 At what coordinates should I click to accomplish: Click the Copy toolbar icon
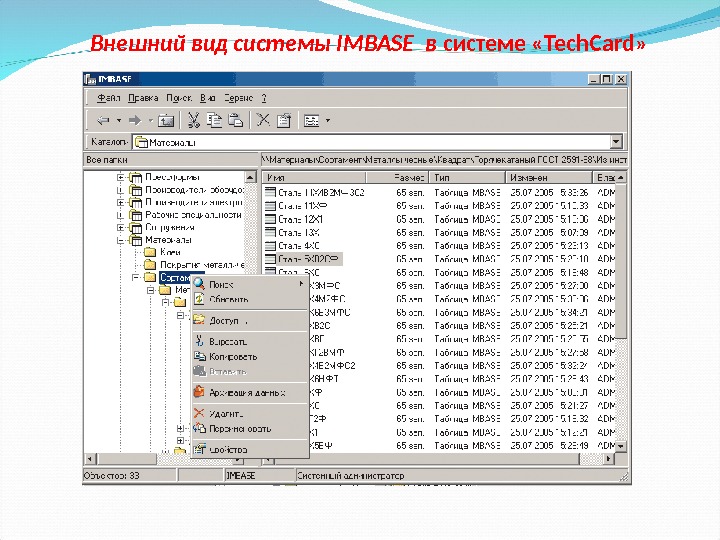(214, 120)
